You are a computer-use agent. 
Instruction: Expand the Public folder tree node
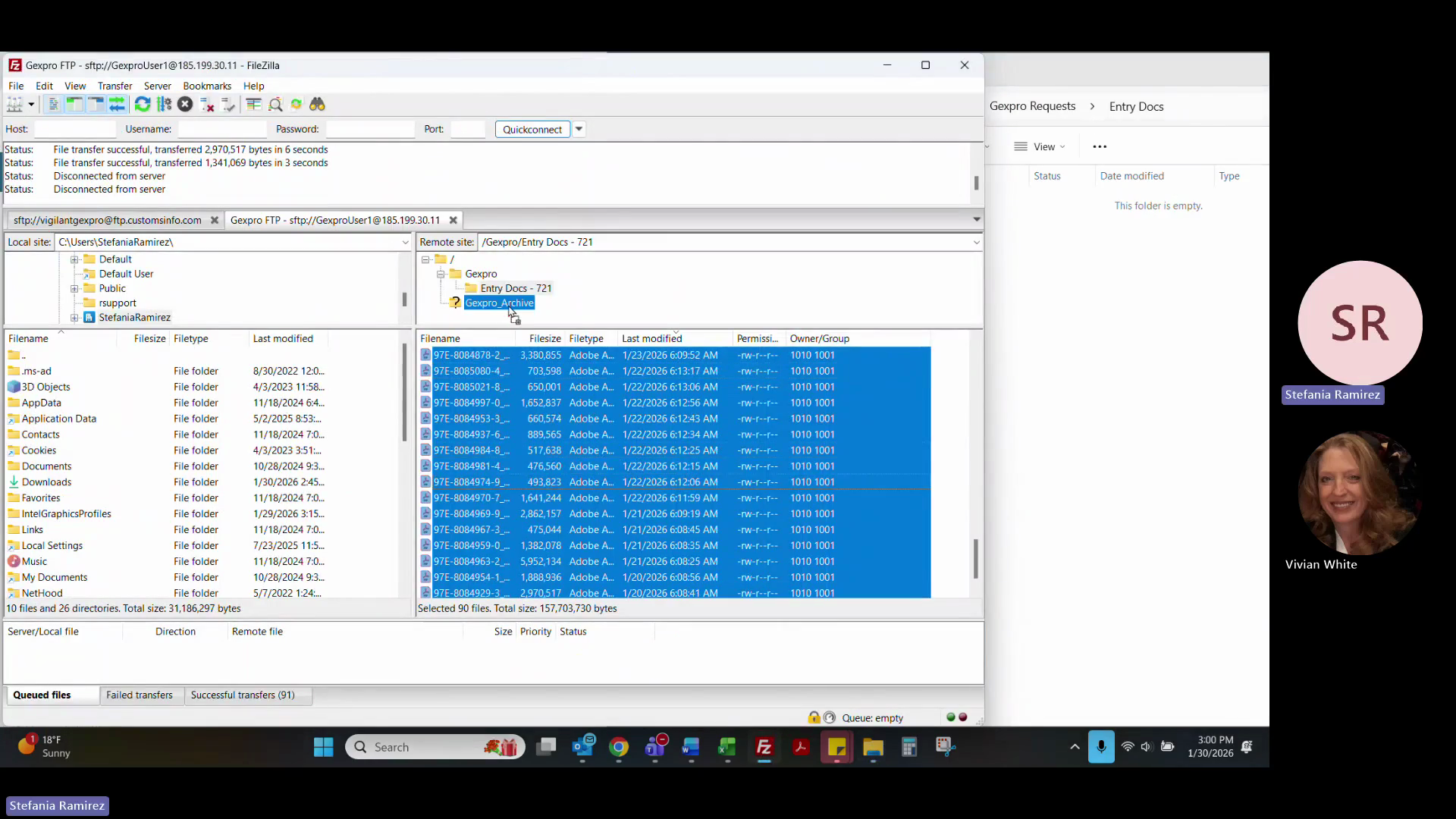pyautogui.click(x=74, y=289)
